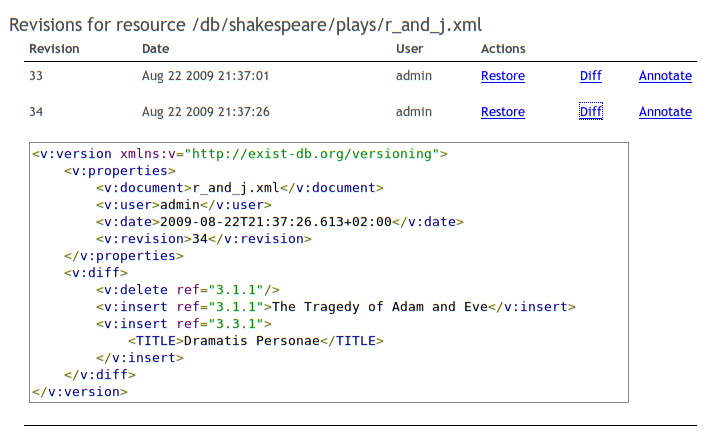Restore revision 34
This screenshot has width=717, height=448.
point(503,112)
